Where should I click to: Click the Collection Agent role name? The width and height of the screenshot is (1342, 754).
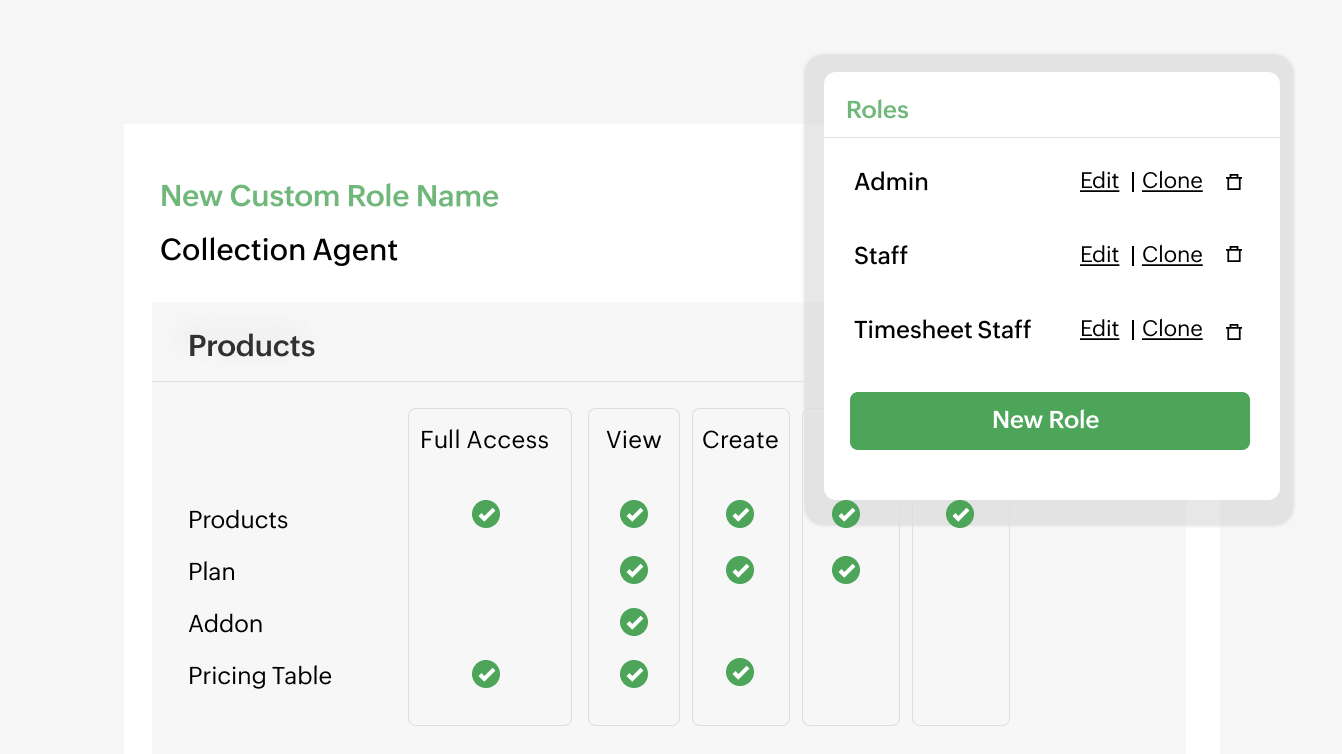[278, 250]
